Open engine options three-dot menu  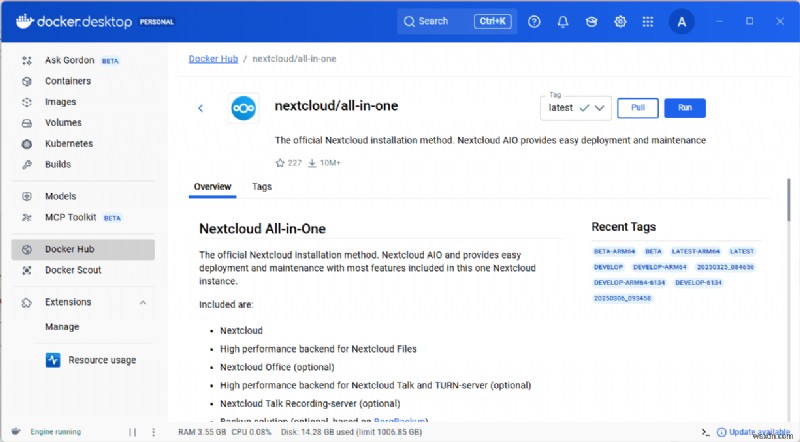point(154,432)
